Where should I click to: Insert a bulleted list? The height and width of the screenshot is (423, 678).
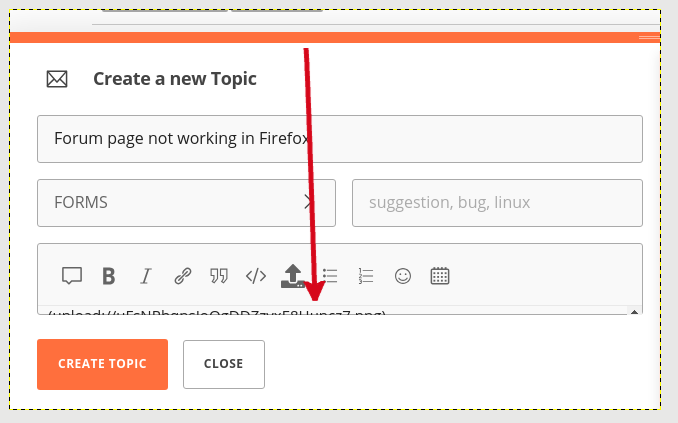[x=330, y=276]
